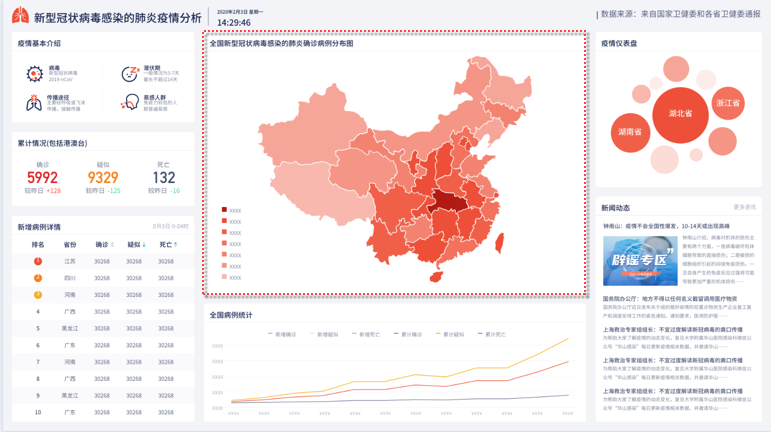
Task: Click the virus icon beside 病毒
Action: [34, 74]
